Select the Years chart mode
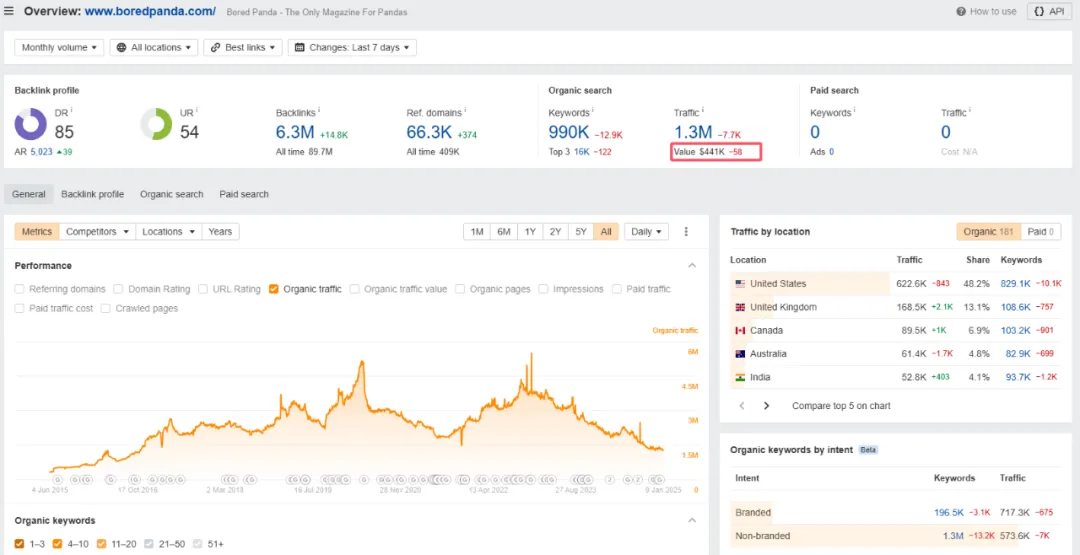 pyautogui.click(x=220, y=231)
